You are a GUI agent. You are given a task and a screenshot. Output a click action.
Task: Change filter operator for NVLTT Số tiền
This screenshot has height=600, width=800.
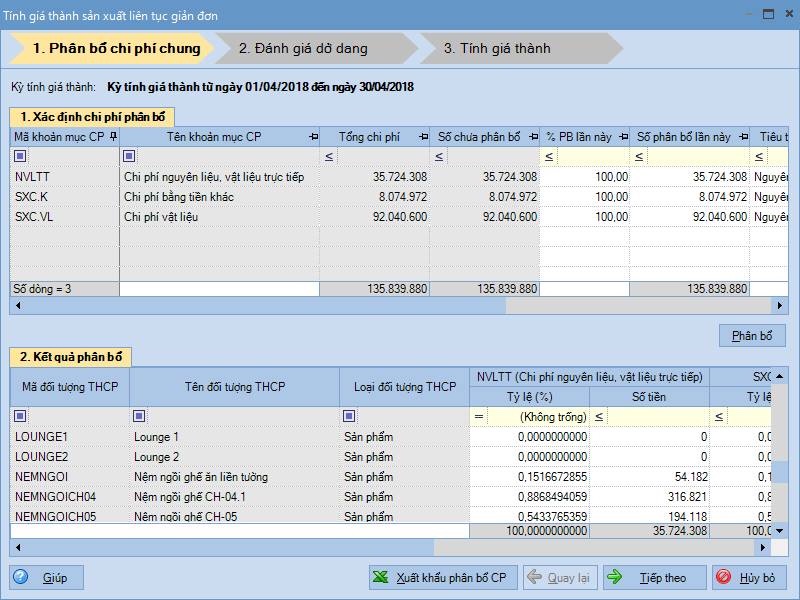pyautogui.click(x=599, y=417)
